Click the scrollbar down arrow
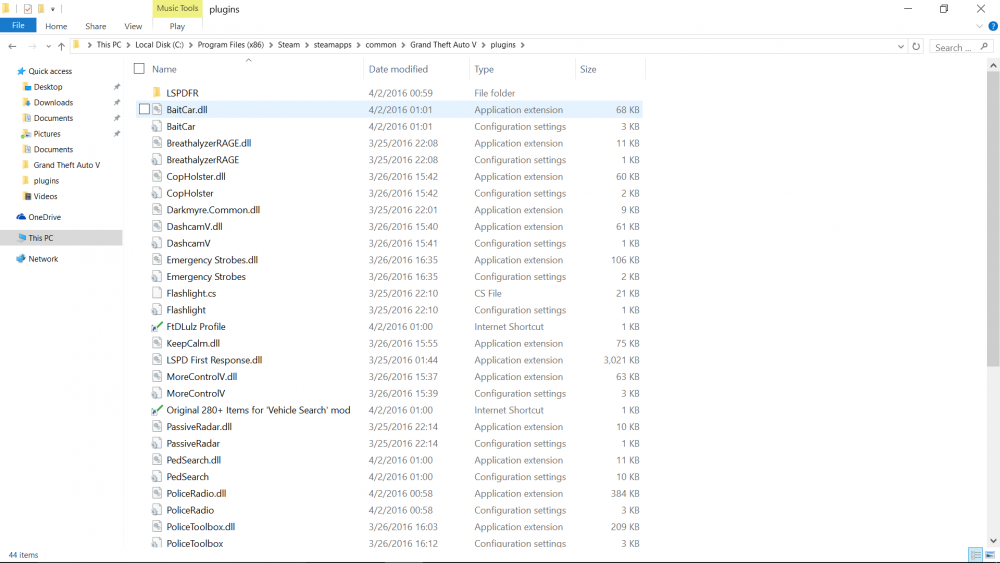Screen dimensions: 1000x563 993,541
